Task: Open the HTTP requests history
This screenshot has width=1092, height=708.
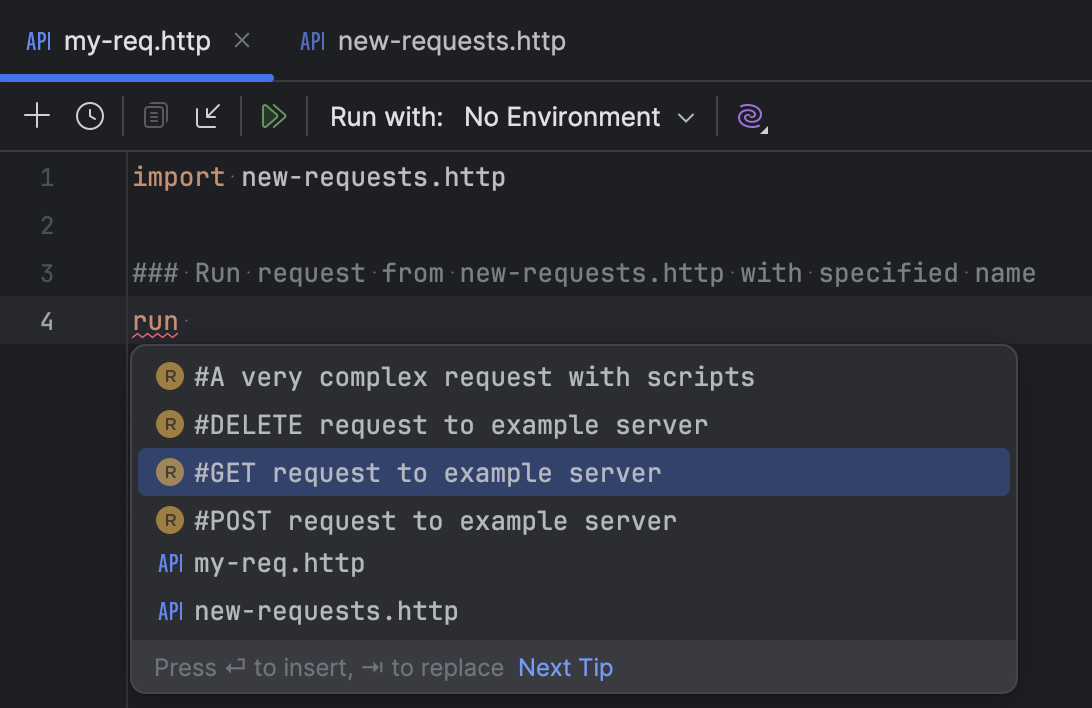Action: pos(90,115)
